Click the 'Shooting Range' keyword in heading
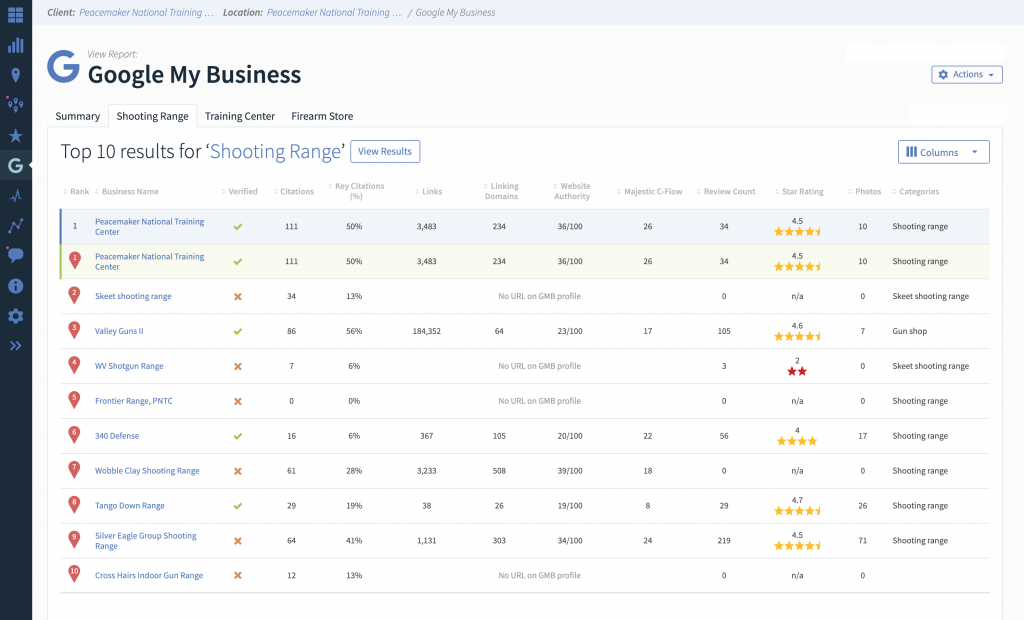Screen dimensions: 1024x620 click(275, 152)
